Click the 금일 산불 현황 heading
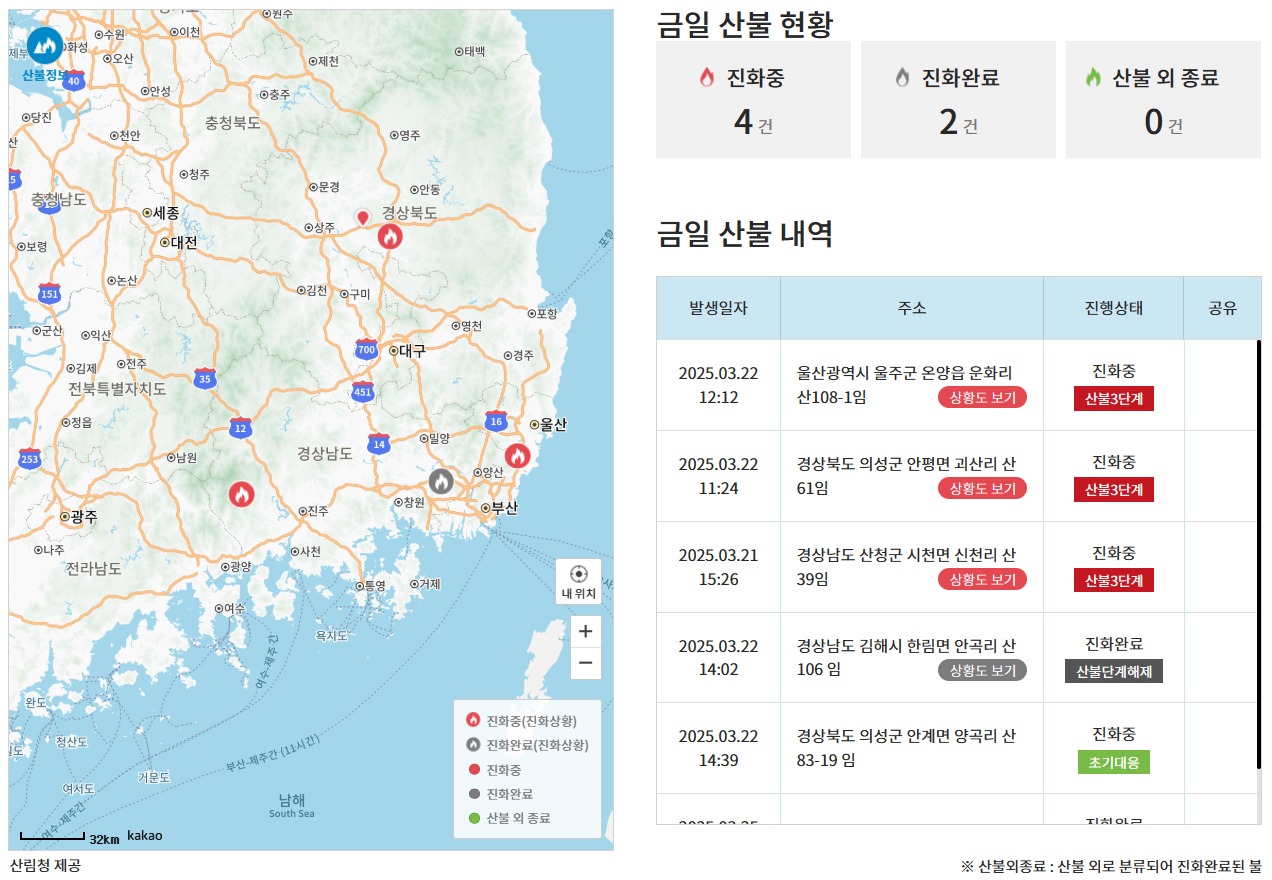The width and height of the screenshot is (1272, 880). [x=744, y=23]
